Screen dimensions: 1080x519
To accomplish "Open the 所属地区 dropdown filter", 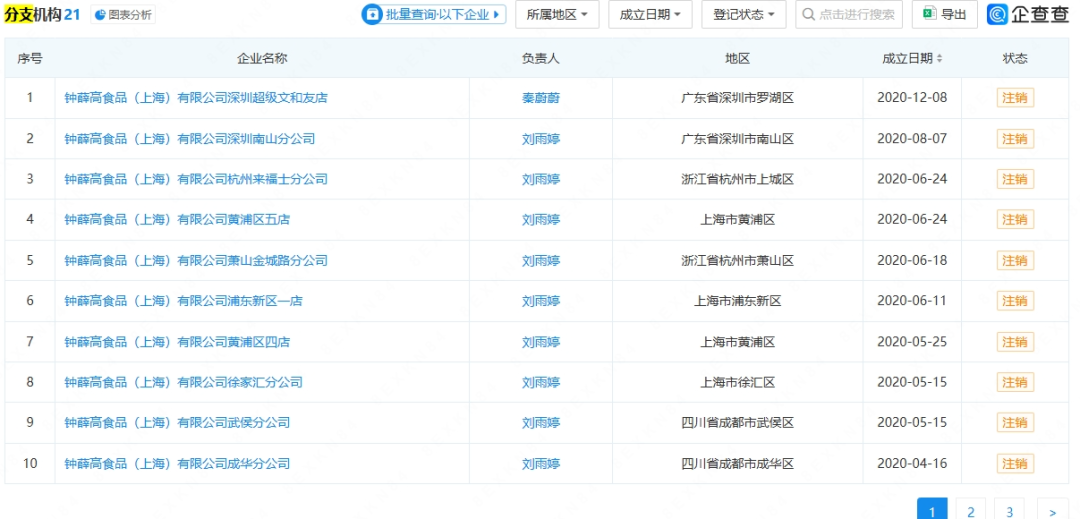I will click(x=557, y=15).
